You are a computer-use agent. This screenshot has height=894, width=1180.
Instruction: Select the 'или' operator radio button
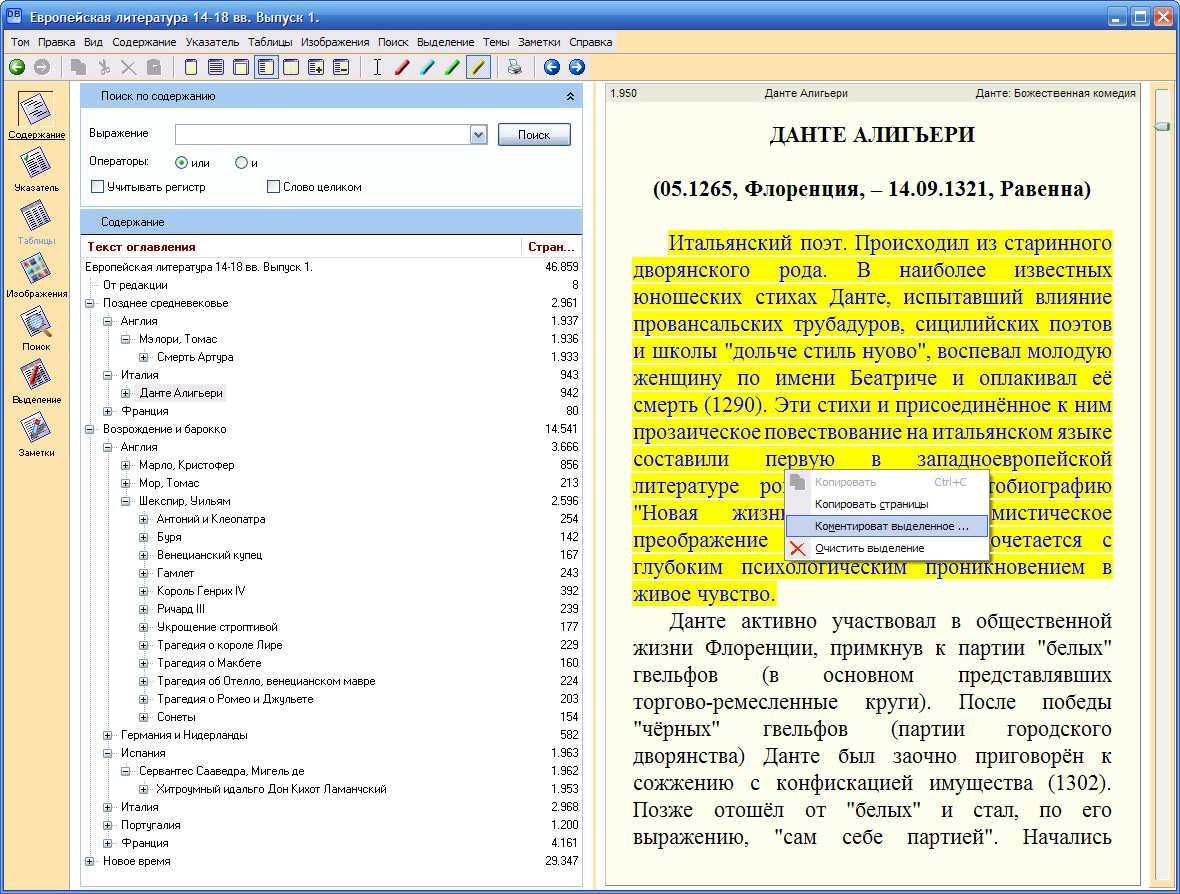coord(181,163)
